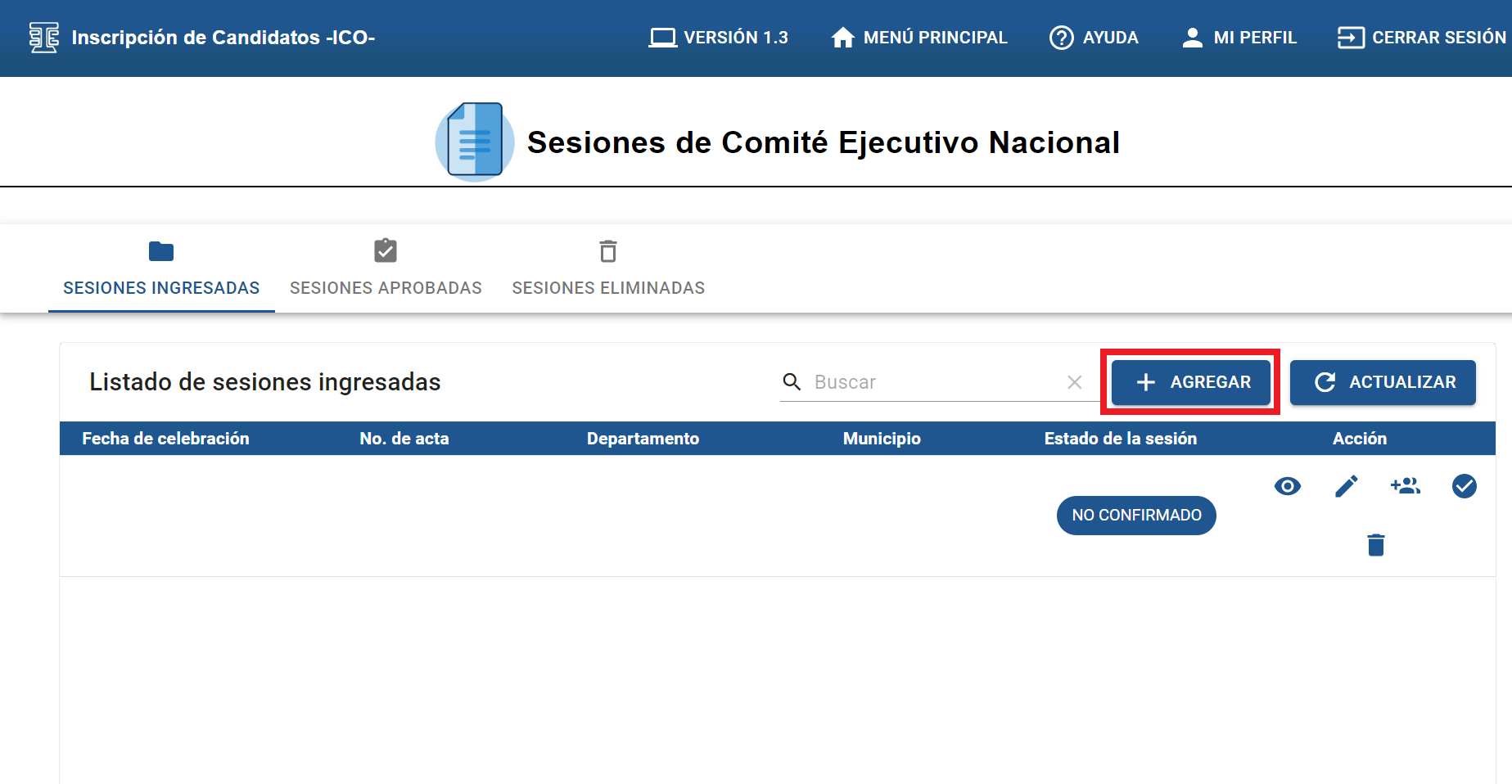
Task: Type in the Buscar search field
Action: coord(933,382)
